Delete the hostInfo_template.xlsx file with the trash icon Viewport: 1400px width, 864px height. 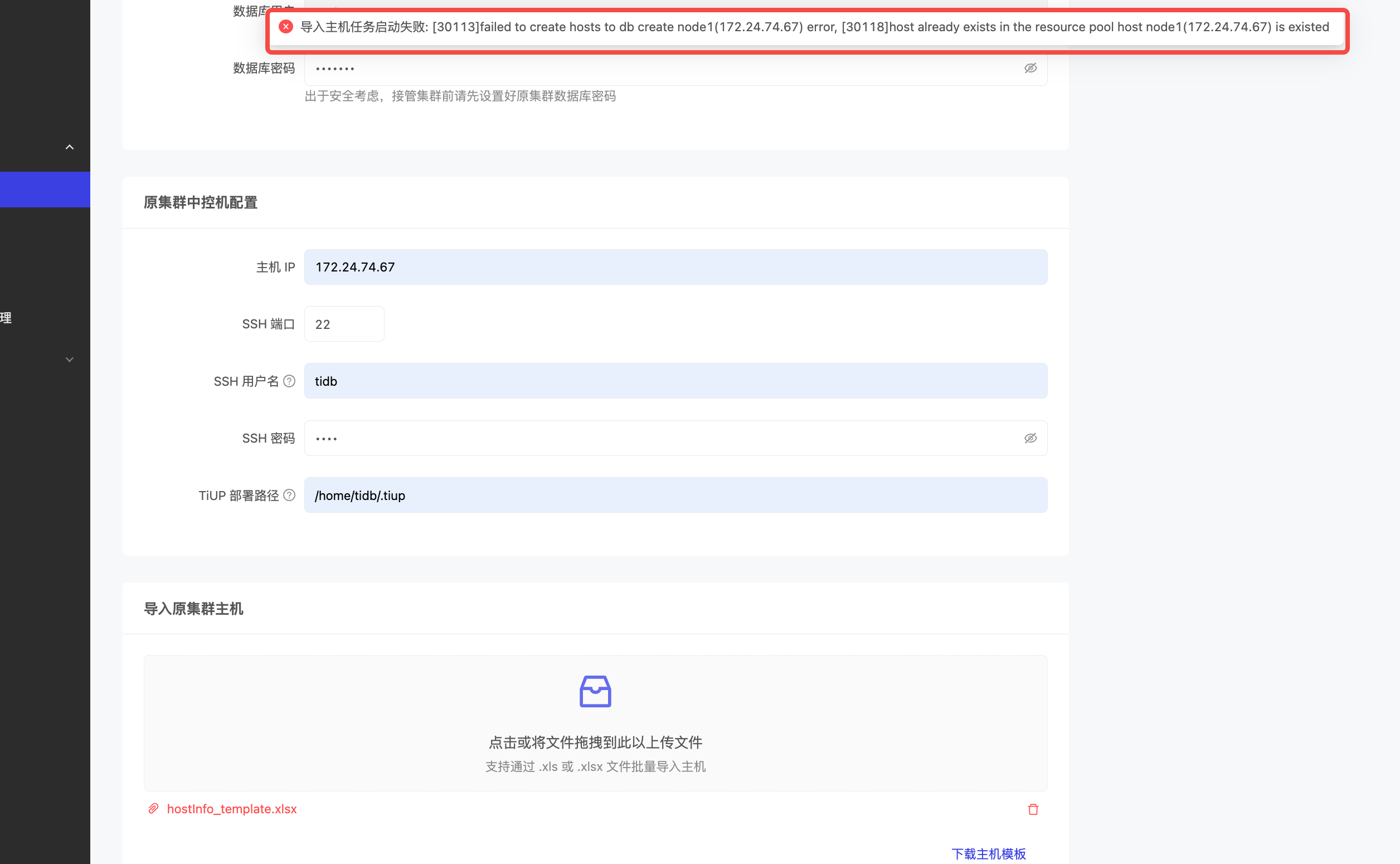[1033, 809]
